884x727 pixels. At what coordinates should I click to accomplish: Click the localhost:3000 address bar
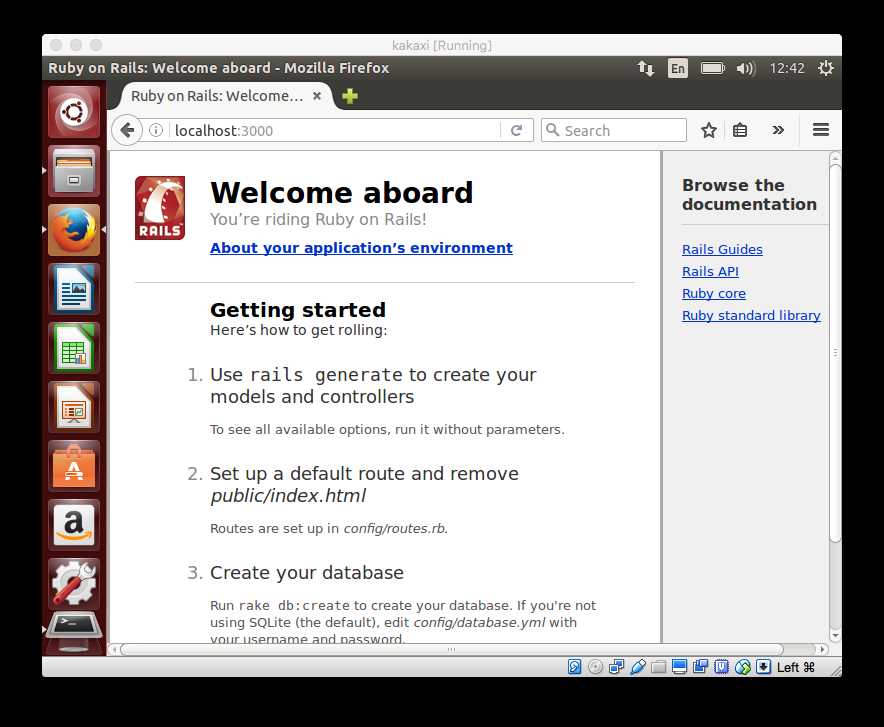[336, 131]
